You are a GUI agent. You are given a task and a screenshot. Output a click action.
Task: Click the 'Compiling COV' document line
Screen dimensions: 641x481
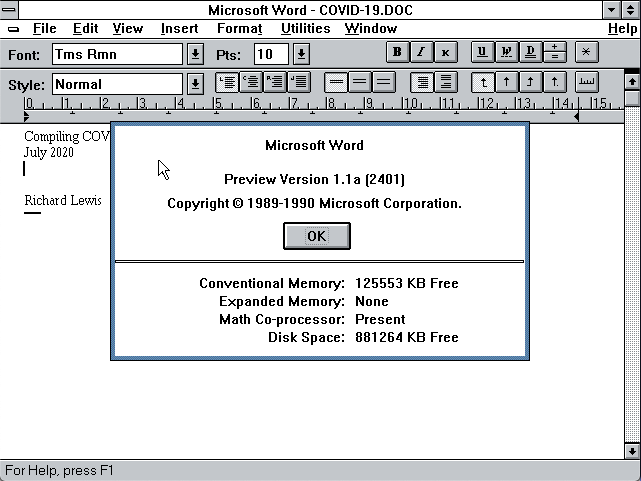[67, 136]
